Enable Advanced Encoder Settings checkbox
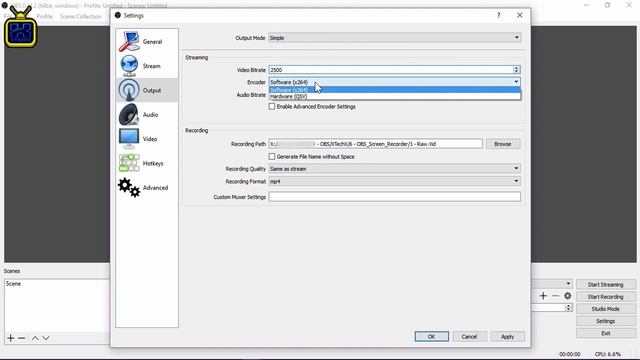The height and width of the screenshot is (360, 640). pyautogui.click(x=272, y=107)
